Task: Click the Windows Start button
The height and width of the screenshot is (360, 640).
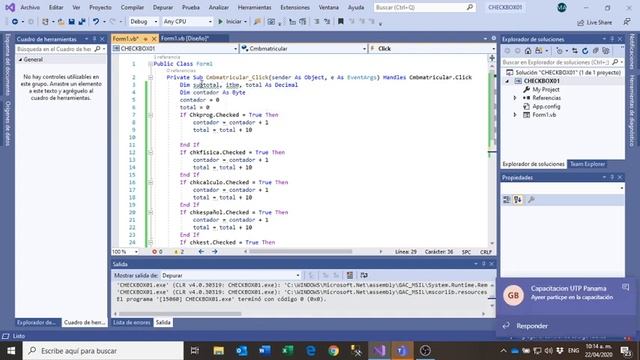Action: pyautogui.click(x=11, y=351)
